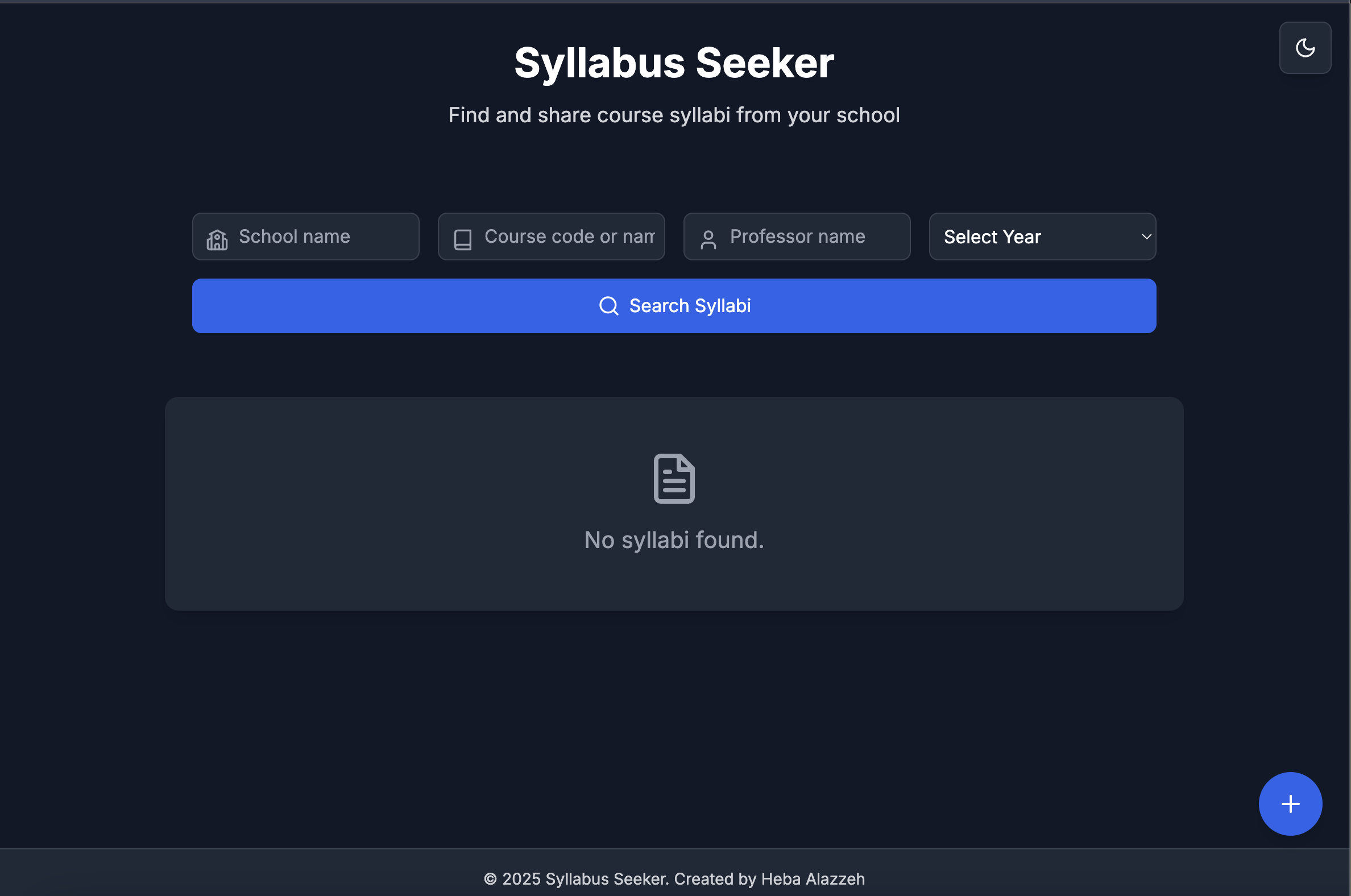Click the Find and share tagline text
The height and width of the screenshot is (896, 1351).
tap(674, 115)
